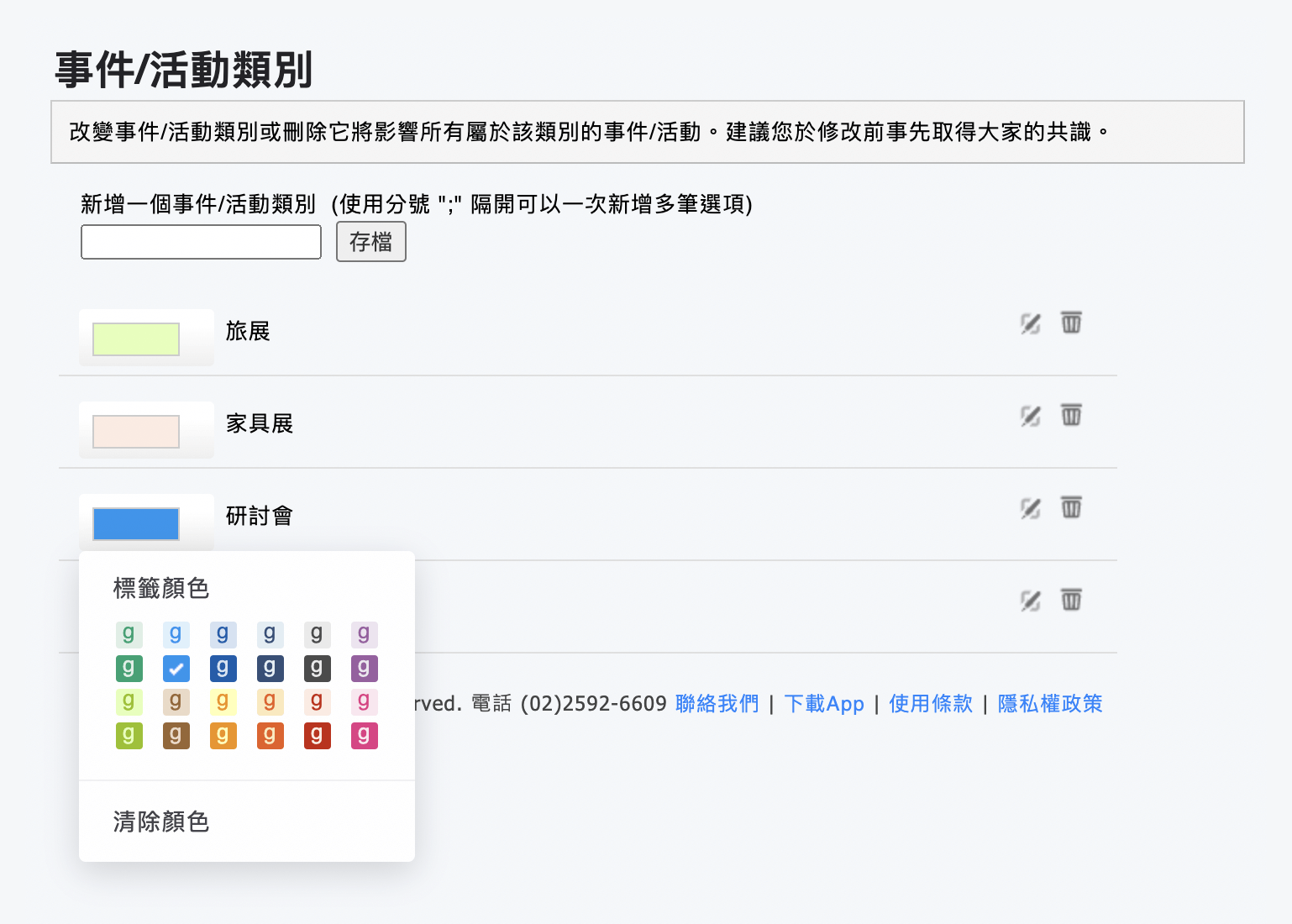Screen dimensions: 1292x924
Task: Select the dark red color swatch
Action: (317, 735)
